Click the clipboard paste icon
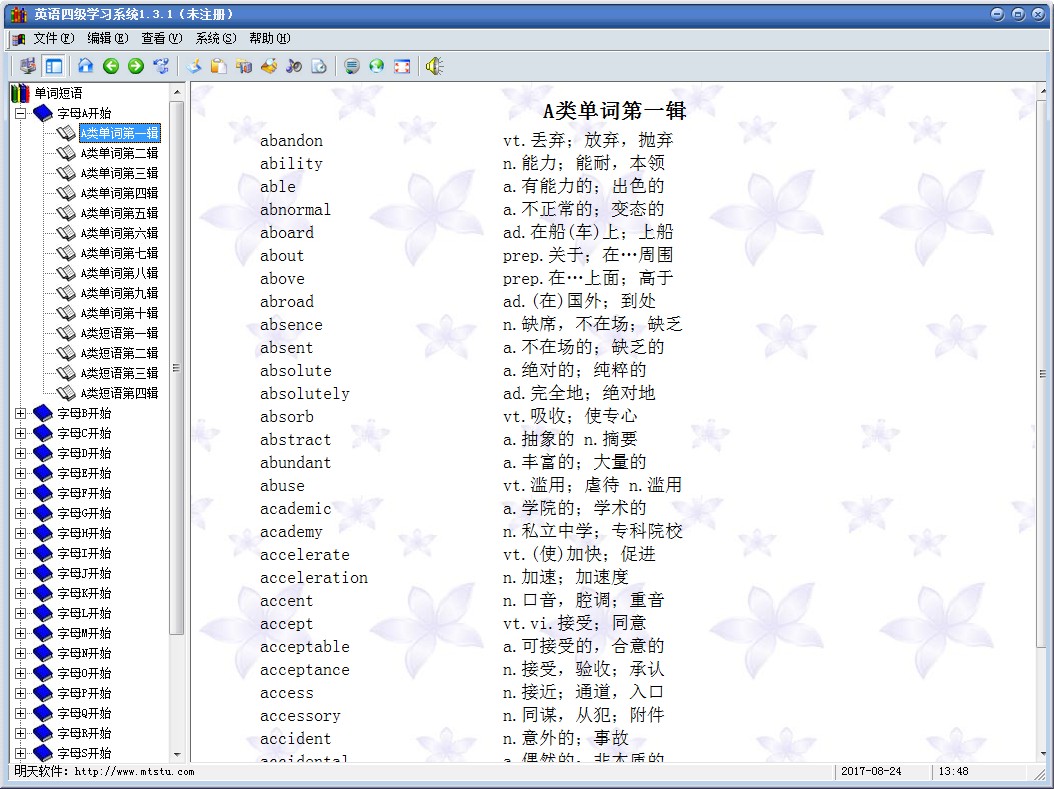This screenshot has width=1054, height=789. 218,66
